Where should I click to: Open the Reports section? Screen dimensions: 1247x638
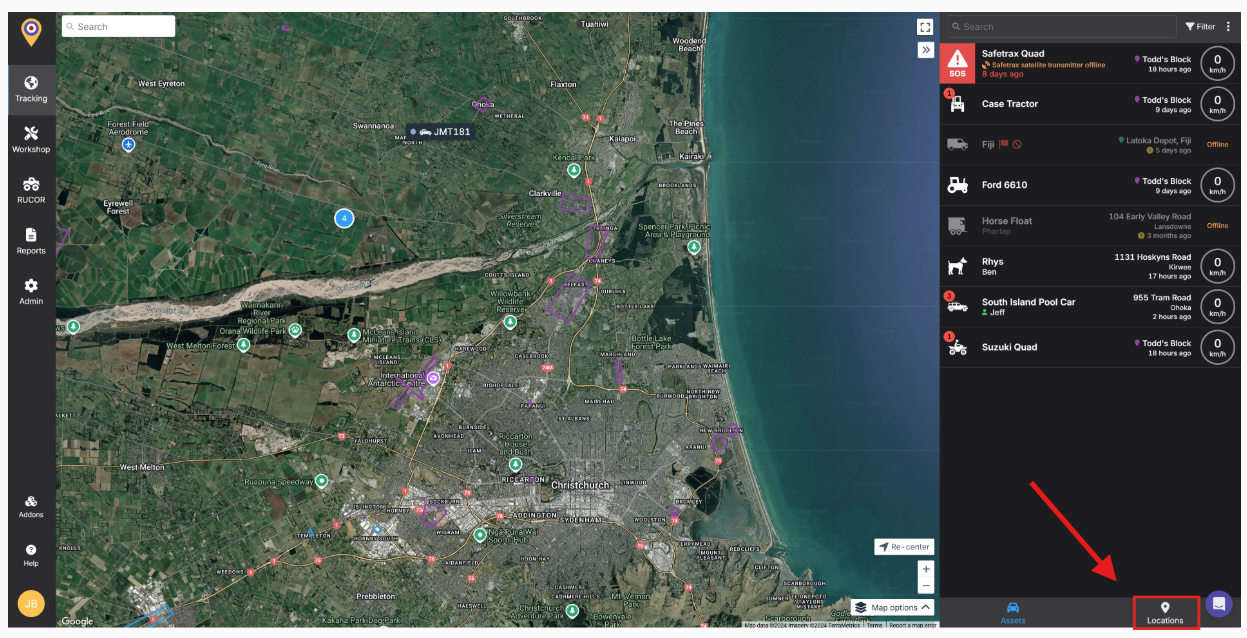tap(31, 240)
